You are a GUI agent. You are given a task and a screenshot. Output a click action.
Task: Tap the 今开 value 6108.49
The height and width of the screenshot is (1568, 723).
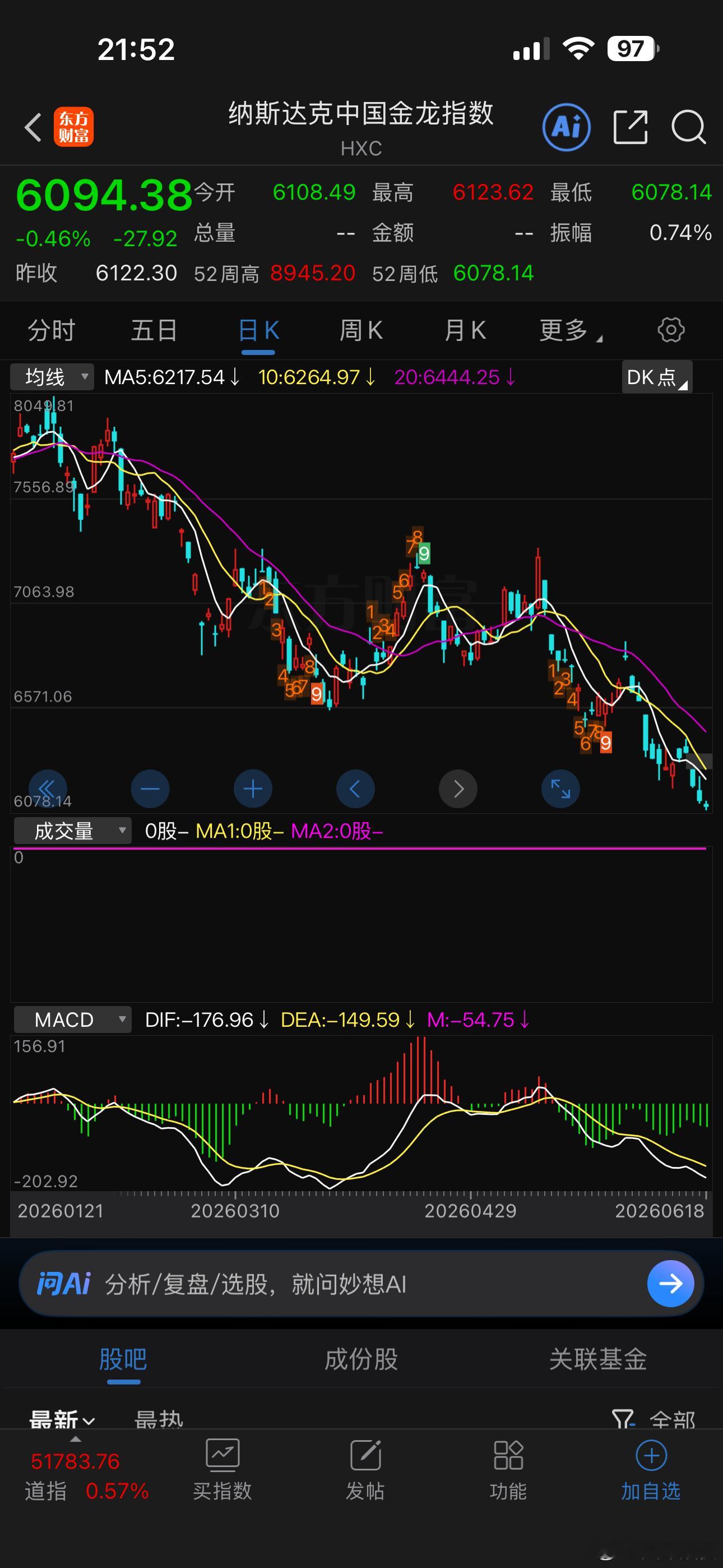314,192
